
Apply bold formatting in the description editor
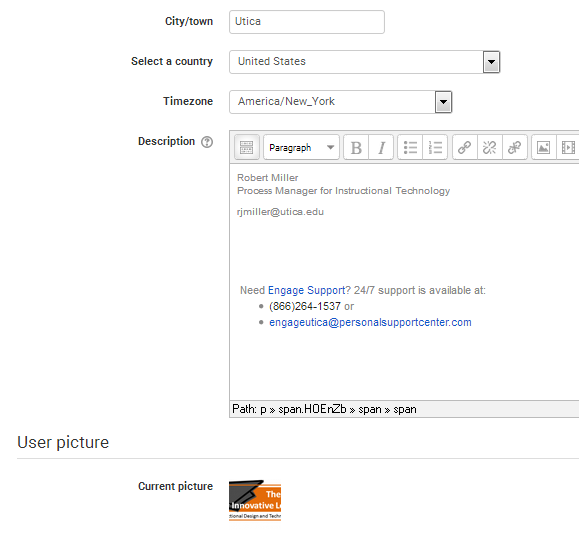pos(356,147)
